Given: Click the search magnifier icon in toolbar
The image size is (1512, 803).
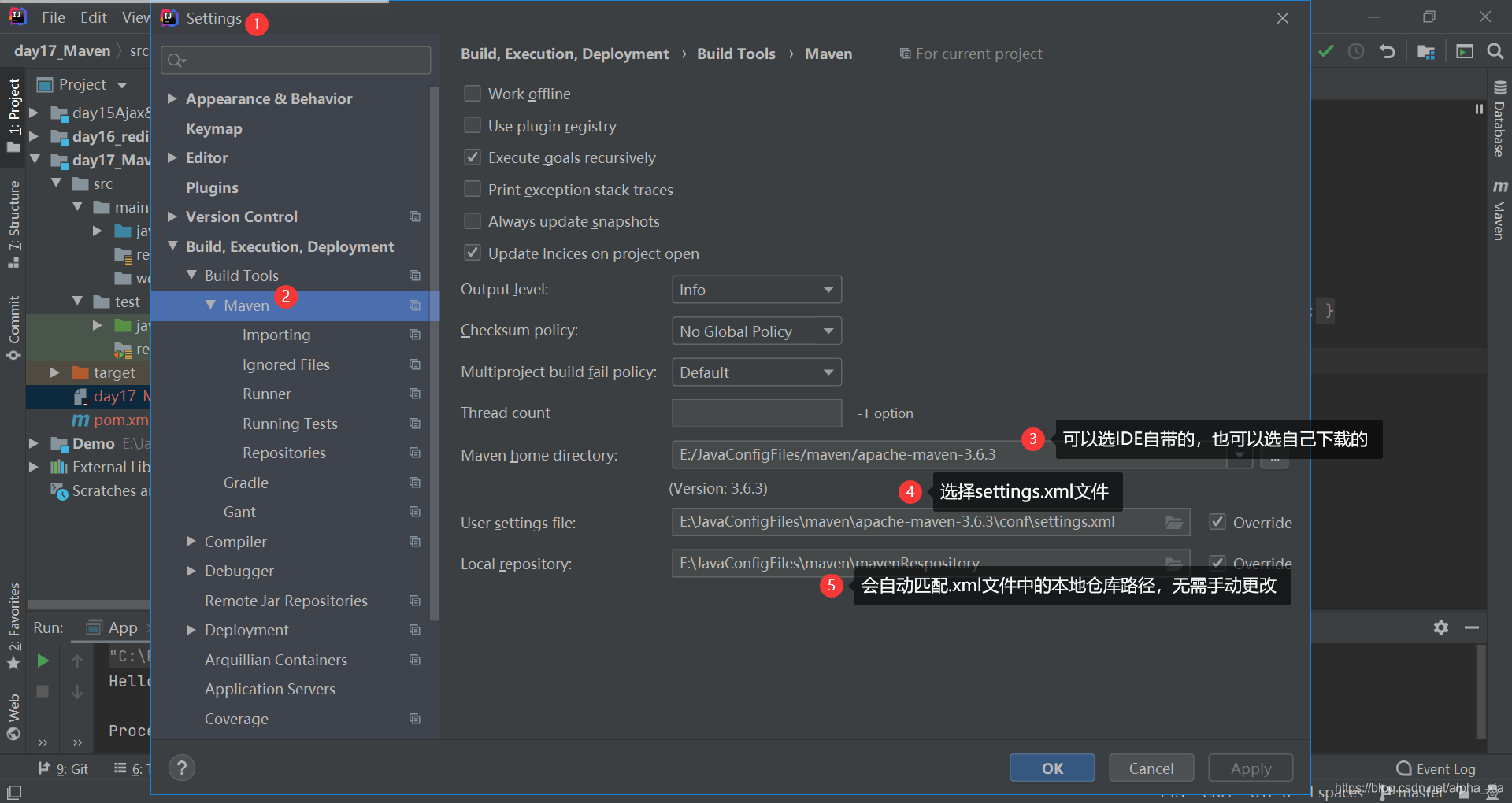Looking at the screenshot, I should click(x=1495, y=51).
